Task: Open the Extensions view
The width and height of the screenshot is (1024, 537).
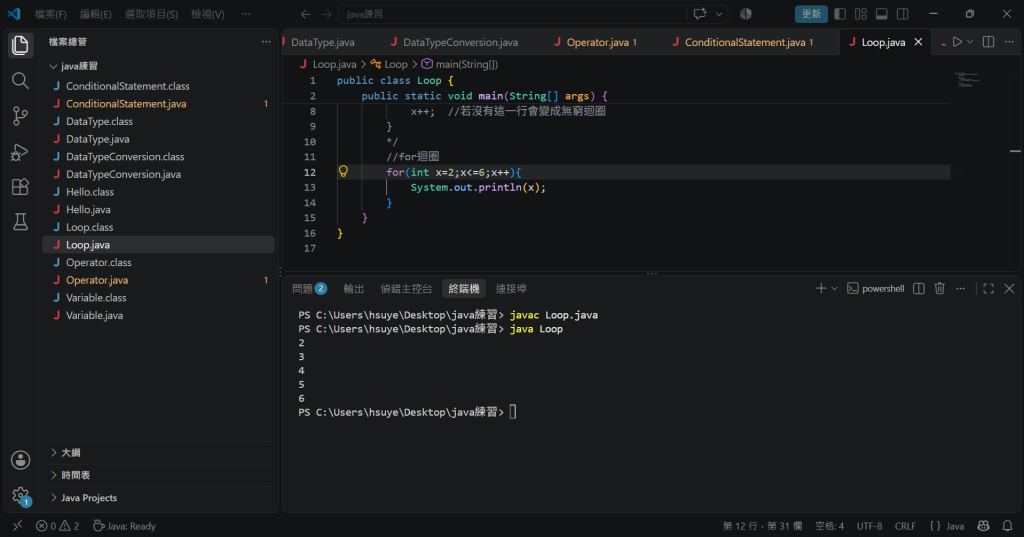Action: coord(20,187)
